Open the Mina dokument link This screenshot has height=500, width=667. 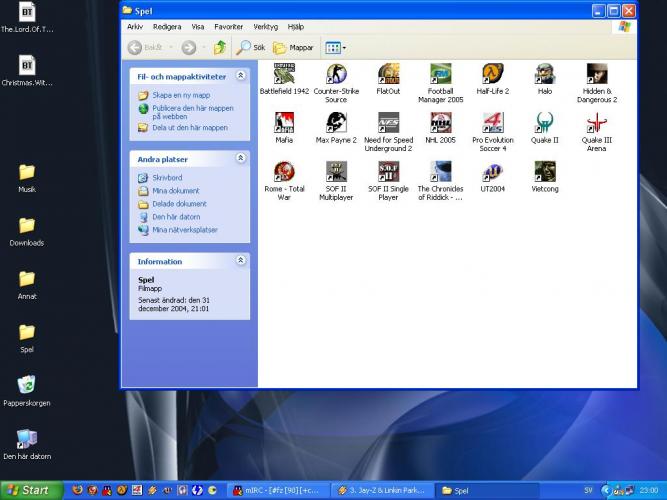click(x=175, y=191)
